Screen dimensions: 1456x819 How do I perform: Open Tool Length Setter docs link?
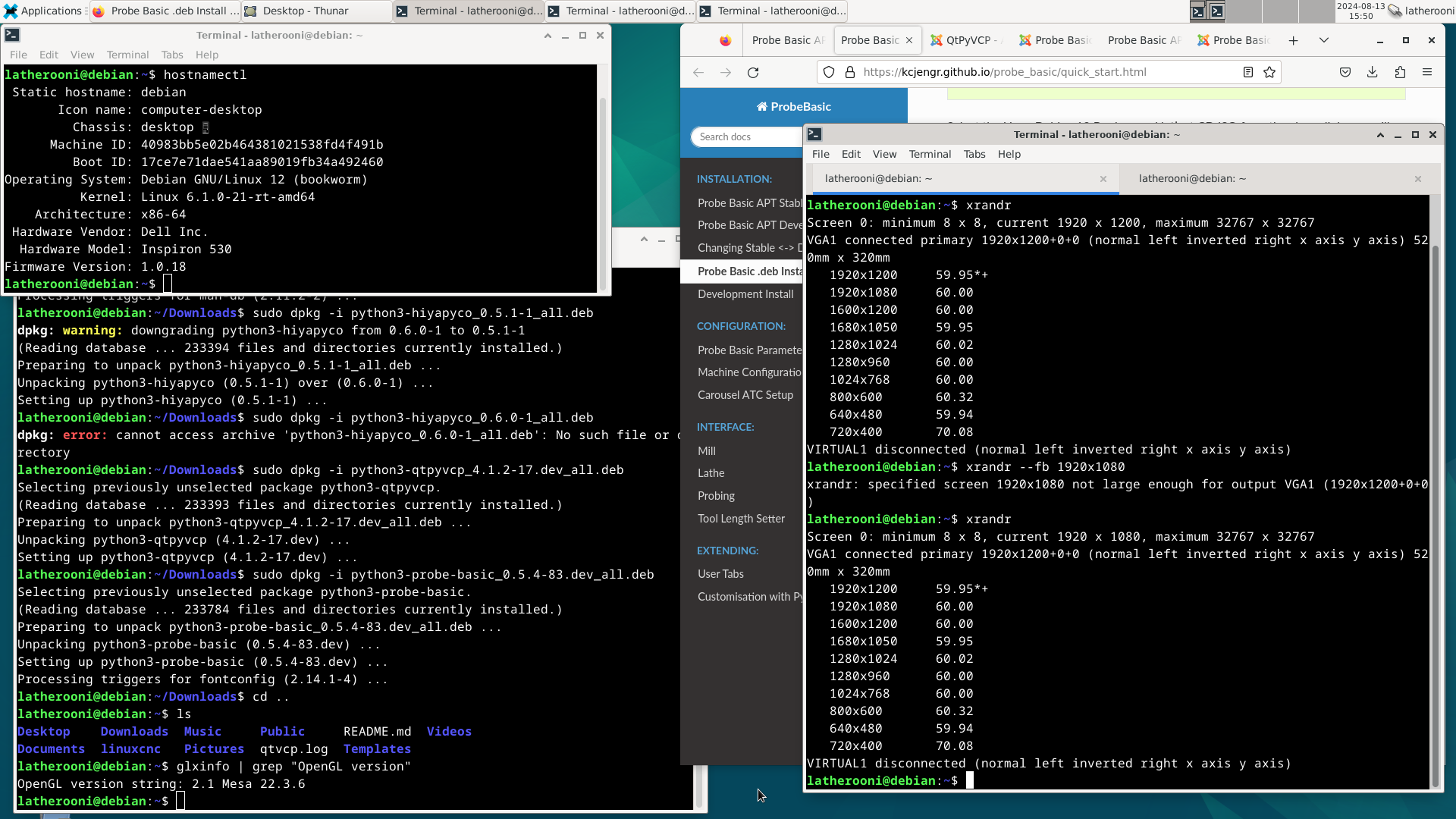741,519
